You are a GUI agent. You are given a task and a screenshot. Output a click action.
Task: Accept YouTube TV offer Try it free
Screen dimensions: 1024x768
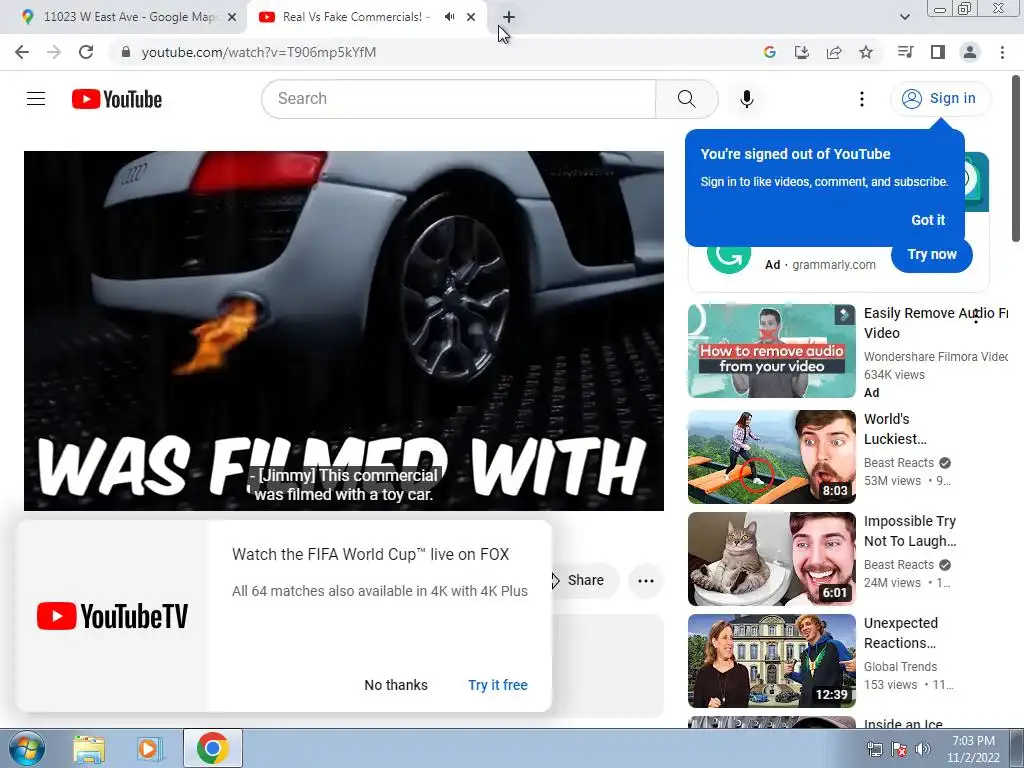pyautogui.click(x=498, y=685)
